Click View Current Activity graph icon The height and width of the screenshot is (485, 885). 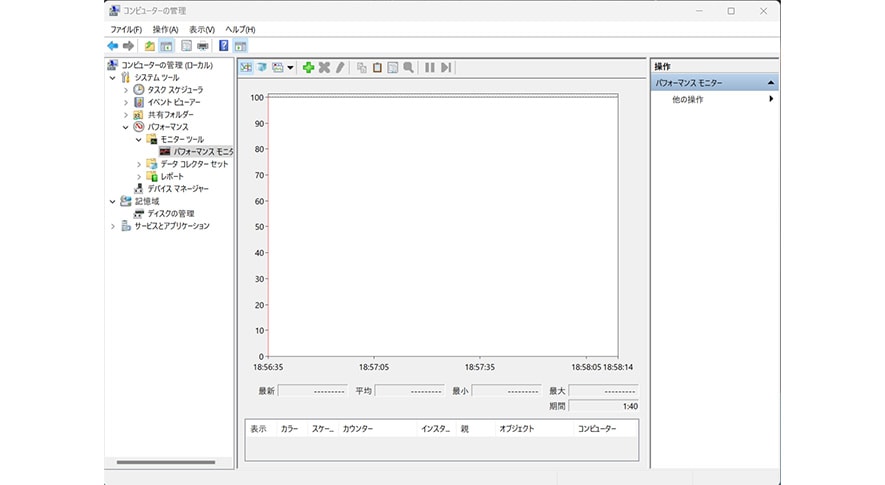click(246, 68)
